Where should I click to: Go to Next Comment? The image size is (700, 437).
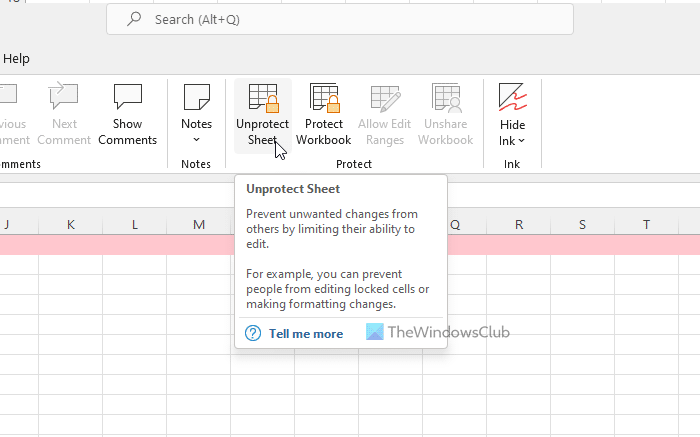[64, 99]
